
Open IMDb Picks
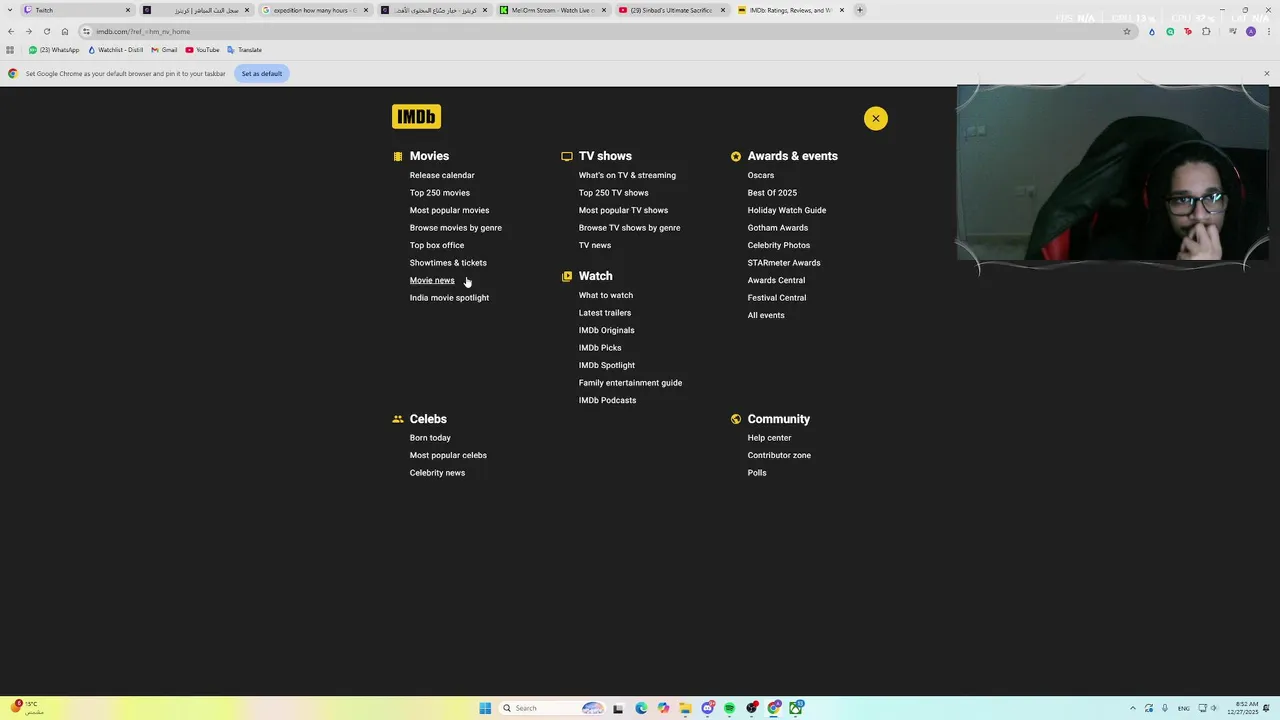(599, 348)
